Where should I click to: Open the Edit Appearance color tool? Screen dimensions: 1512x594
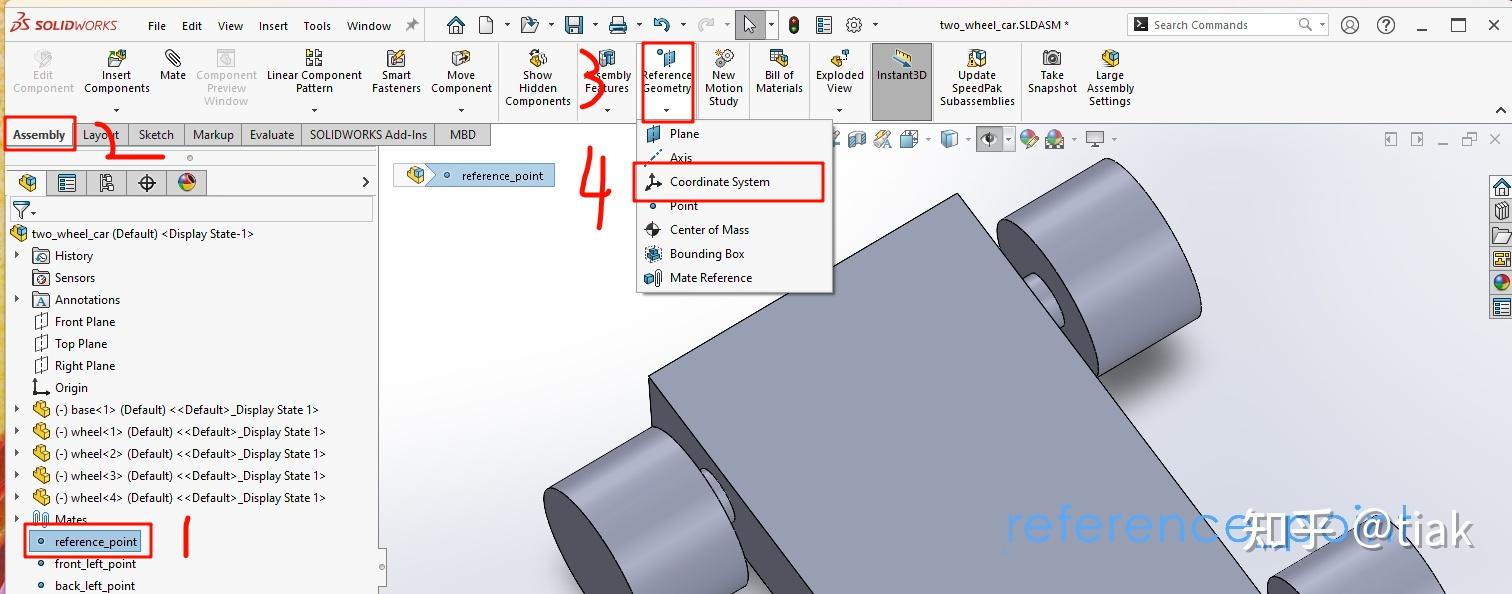(x=1029, y=139)
